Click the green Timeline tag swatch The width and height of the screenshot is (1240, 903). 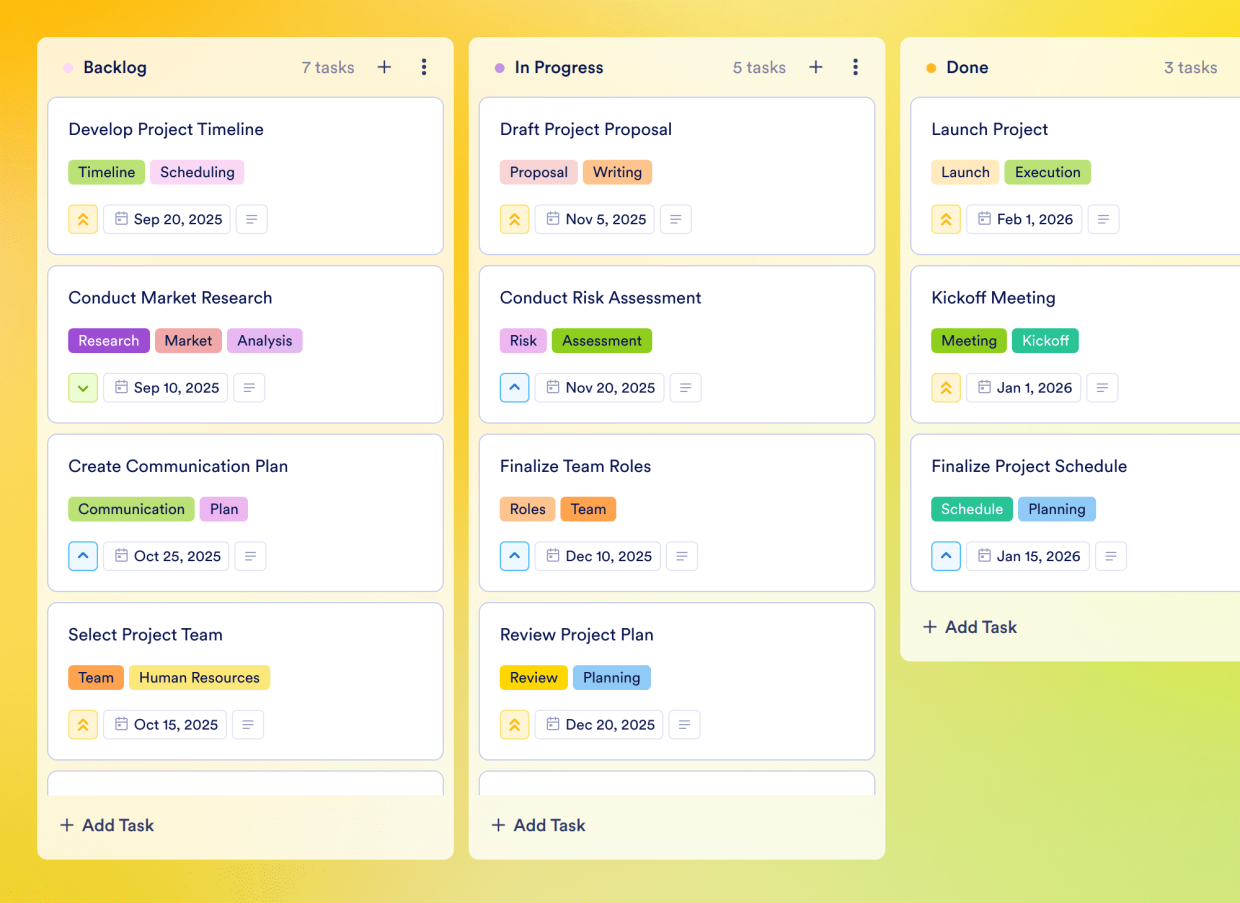(x=106, y=172)
